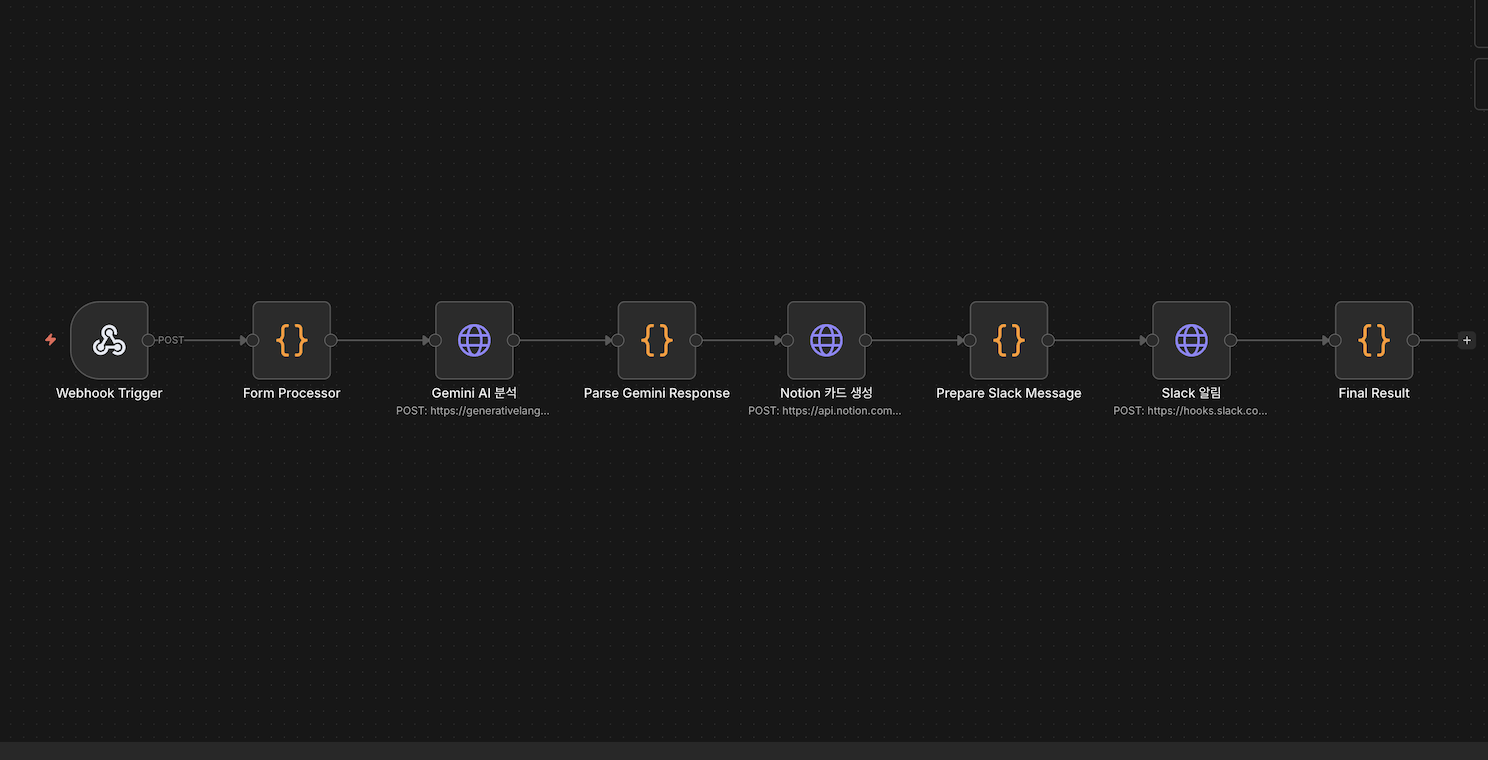This screenshot has height=760, width=1488.
Task: Click the Prepare Slack Message code node
Action: click(x=1008, y=340)
